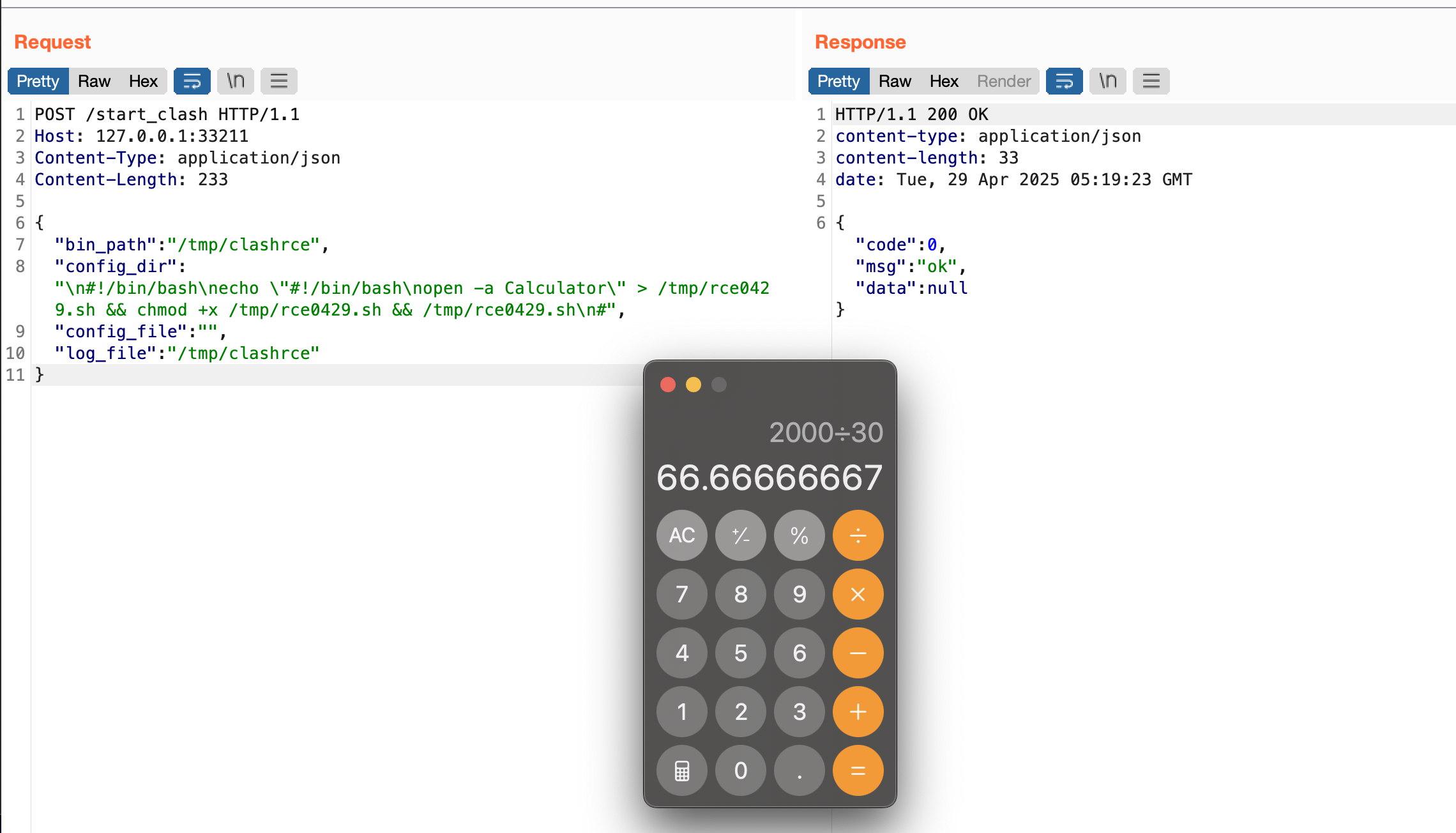Select the Pretty tab in Response
1456x833 pixels.
(838, 81)
